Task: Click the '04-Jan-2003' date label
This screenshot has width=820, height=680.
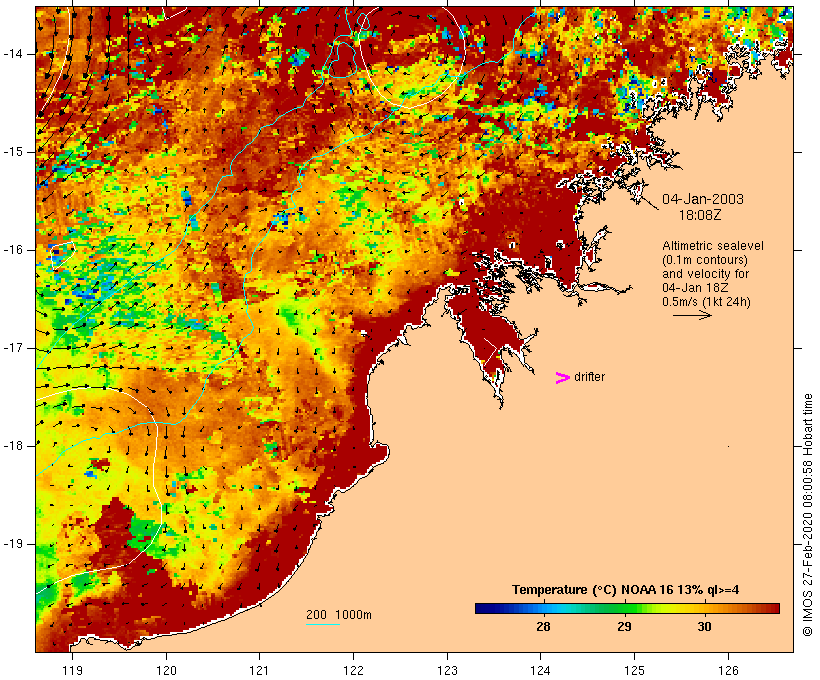Action: coord(703,199)
